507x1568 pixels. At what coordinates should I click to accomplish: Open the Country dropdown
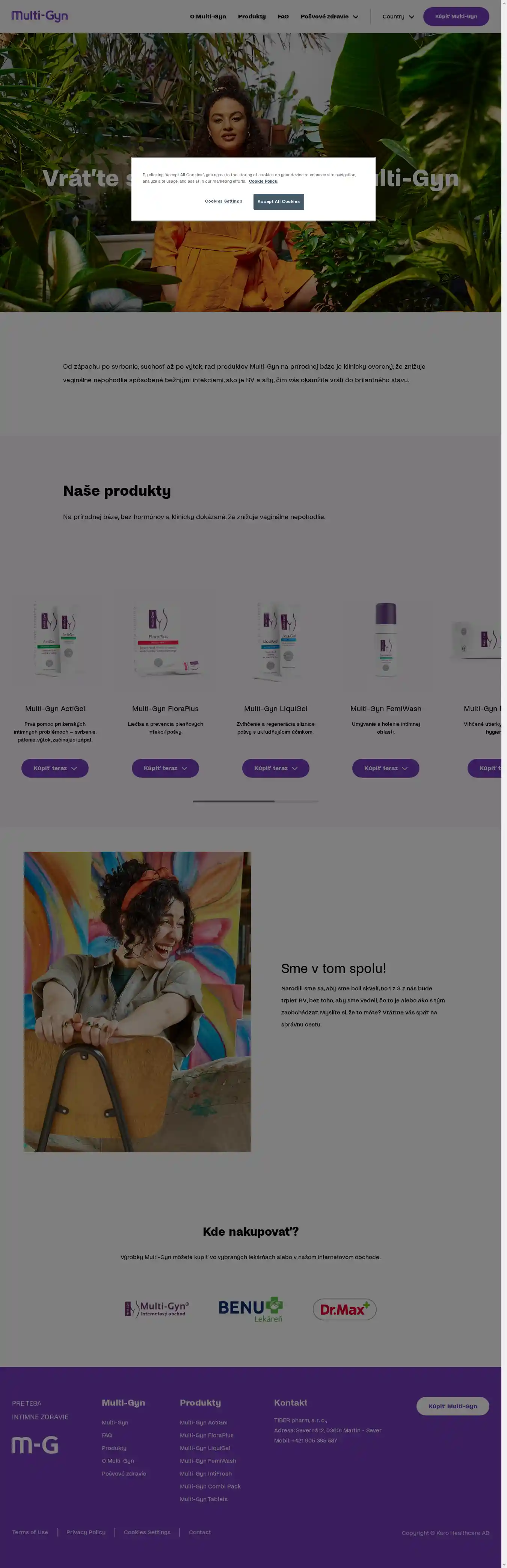[x=398, y=17]
